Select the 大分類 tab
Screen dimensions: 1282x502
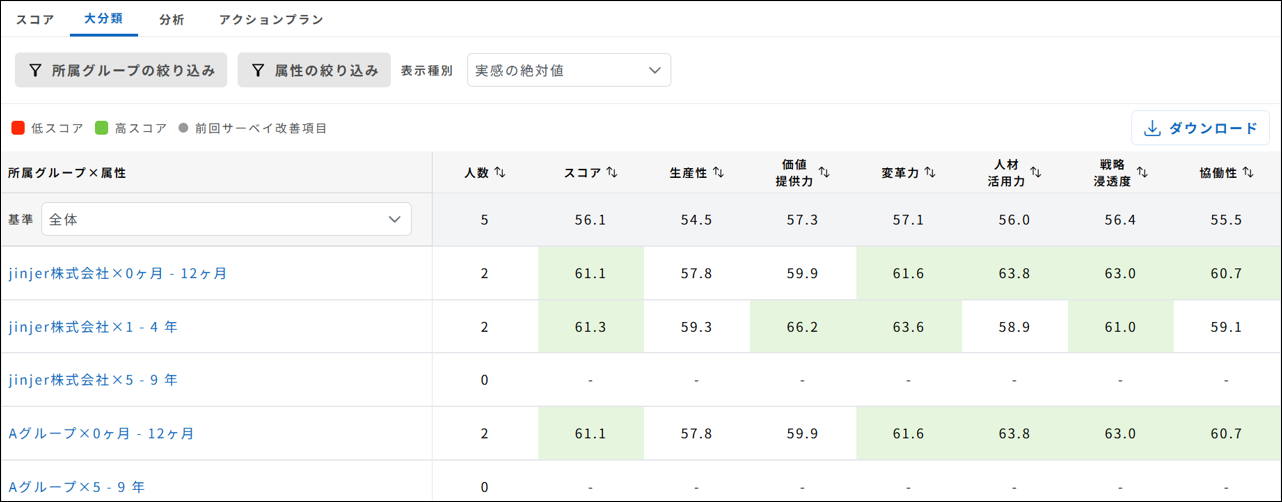pos(104,19)
